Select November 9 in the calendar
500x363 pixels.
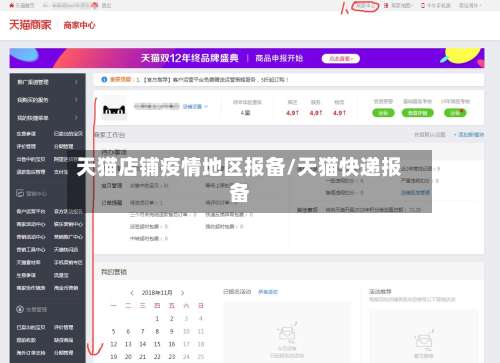[x=172, y=331]
